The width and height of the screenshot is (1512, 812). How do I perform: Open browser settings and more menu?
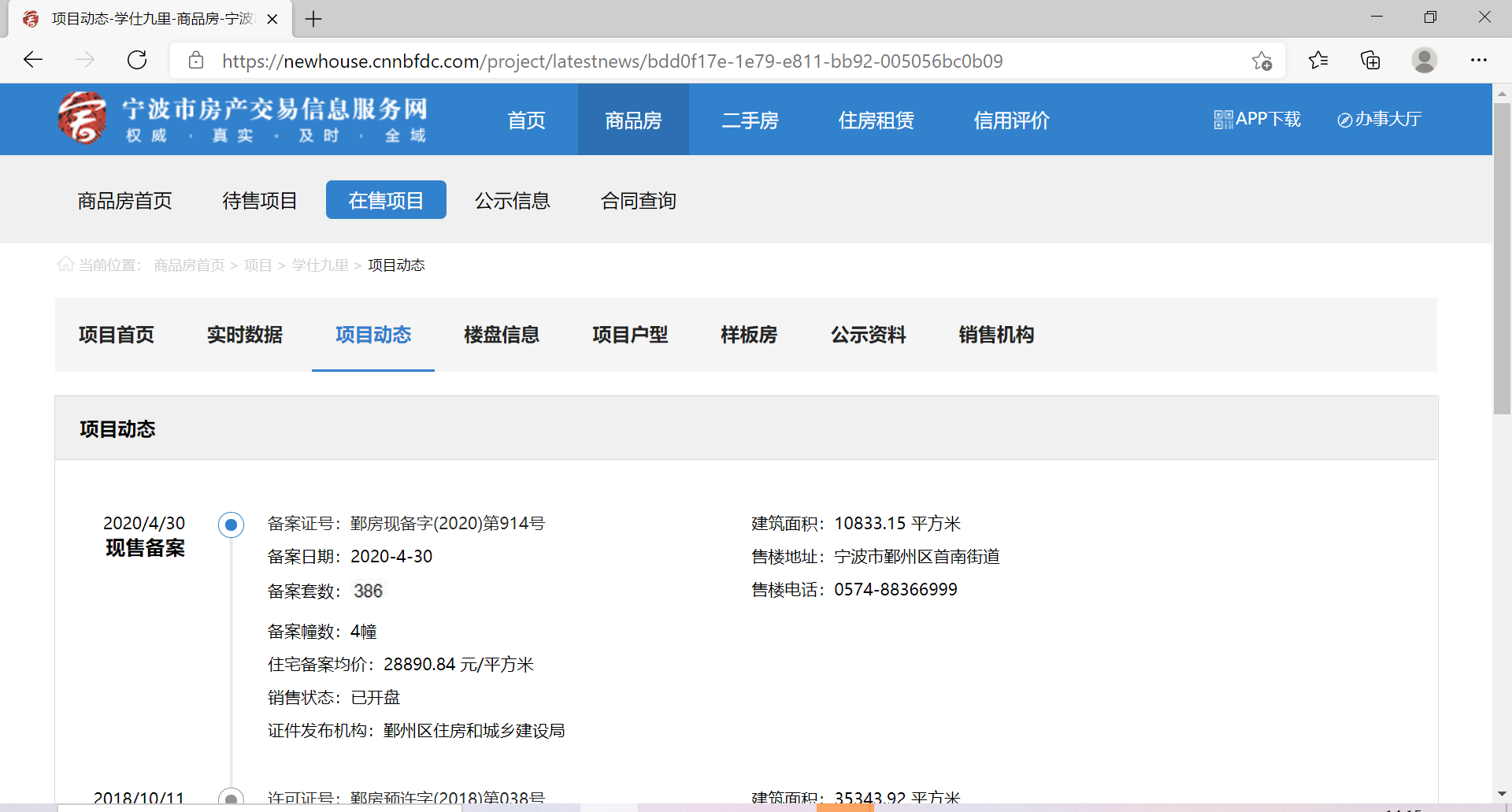(x=1479, y=60)
